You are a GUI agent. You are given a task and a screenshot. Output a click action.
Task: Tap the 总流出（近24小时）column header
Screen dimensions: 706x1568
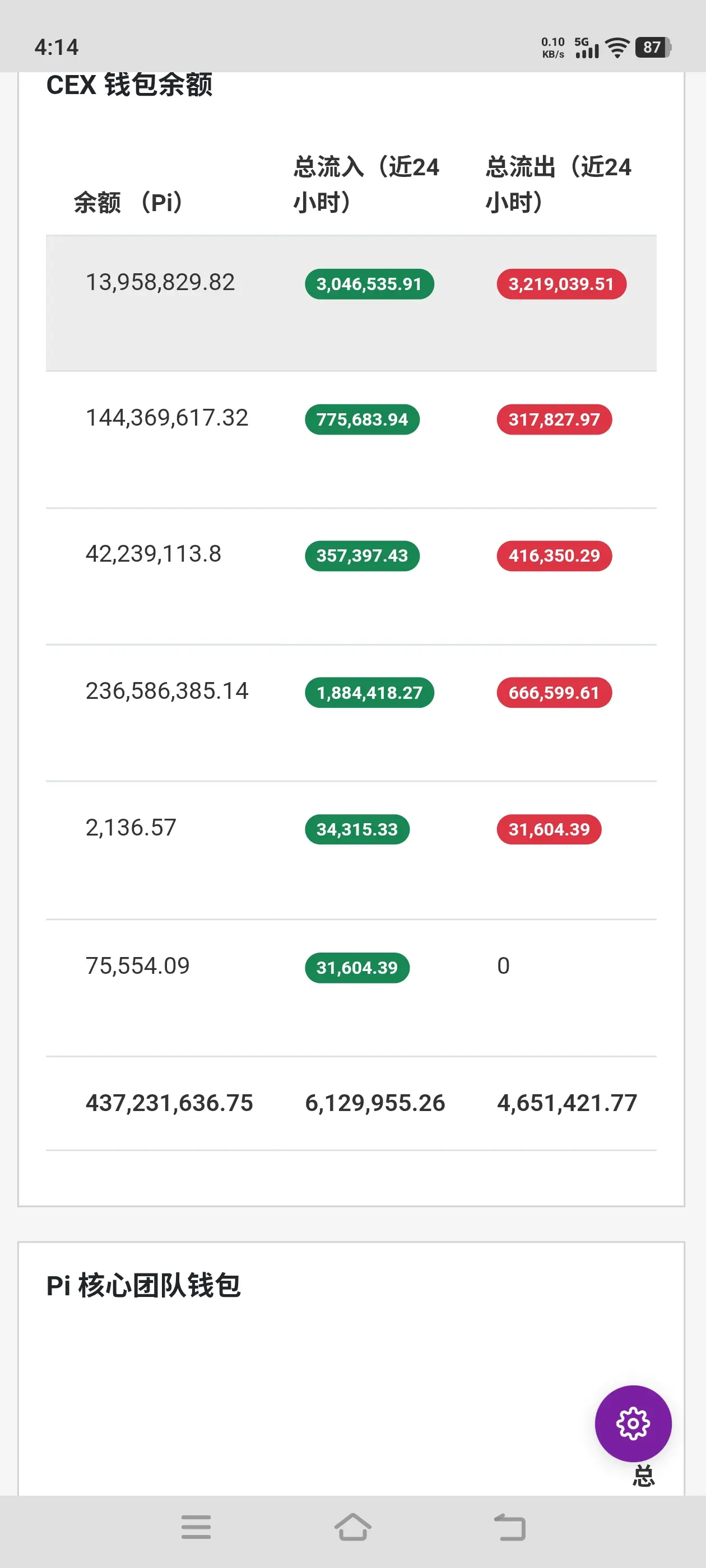pyautogui.click(x=558, y=184)
